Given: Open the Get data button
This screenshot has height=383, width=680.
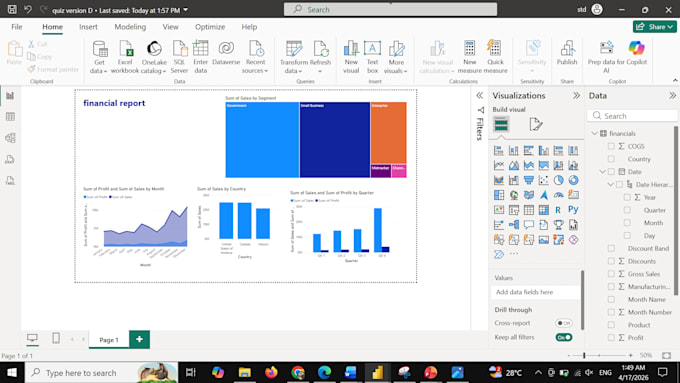Looking at the screenshot, I should coord(99,57).
